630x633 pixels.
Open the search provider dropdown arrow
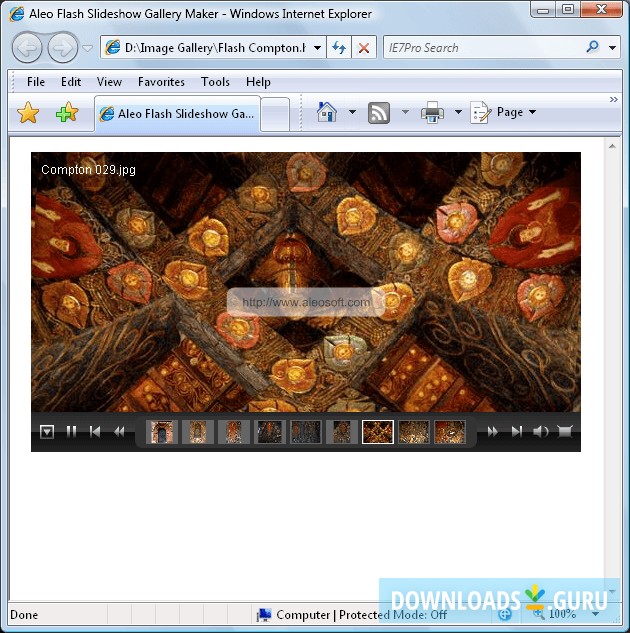612,48
